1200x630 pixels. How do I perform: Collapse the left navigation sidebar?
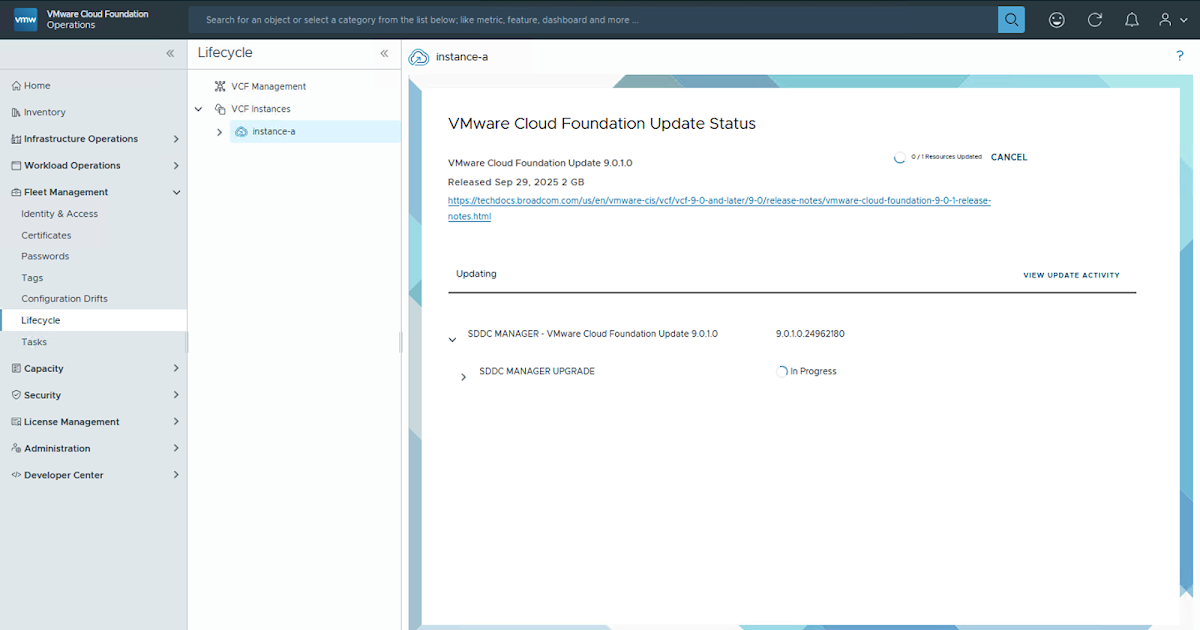click(x=170, y=53)
